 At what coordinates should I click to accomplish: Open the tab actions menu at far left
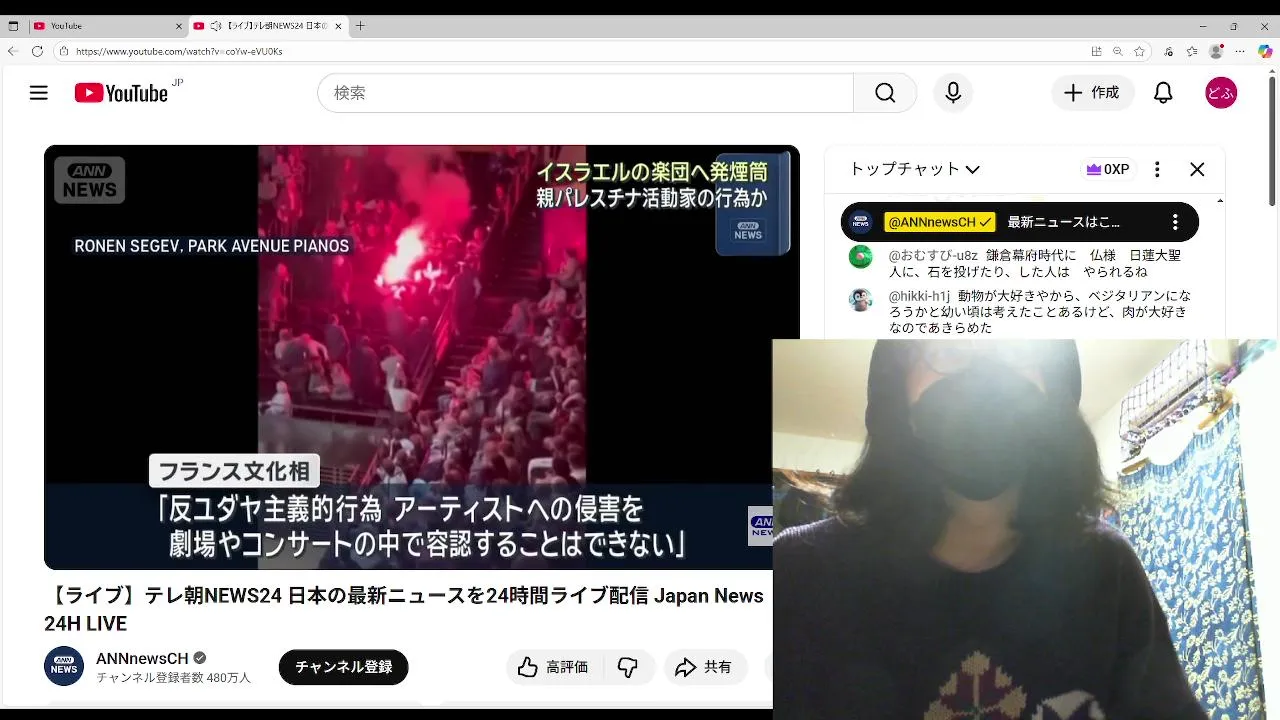click(13, 26)
